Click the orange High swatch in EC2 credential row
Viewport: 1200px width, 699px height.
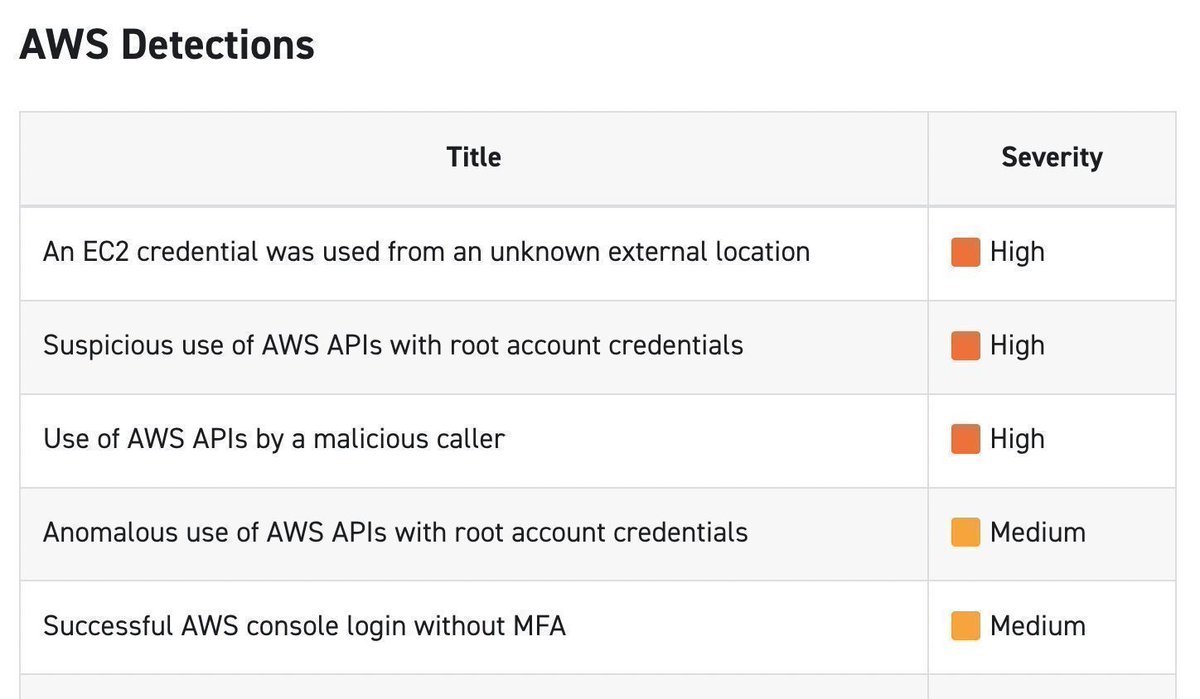965,253
